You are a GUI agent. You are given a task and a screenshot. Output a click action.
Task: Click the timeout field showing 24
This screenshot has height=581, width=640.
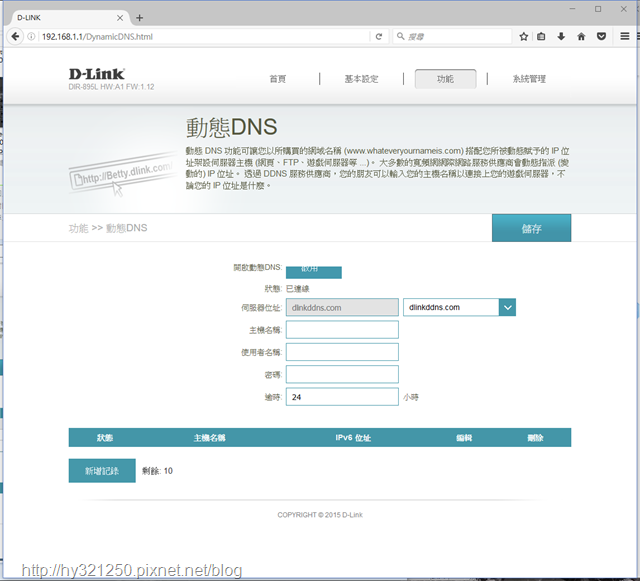pos(342,397)
